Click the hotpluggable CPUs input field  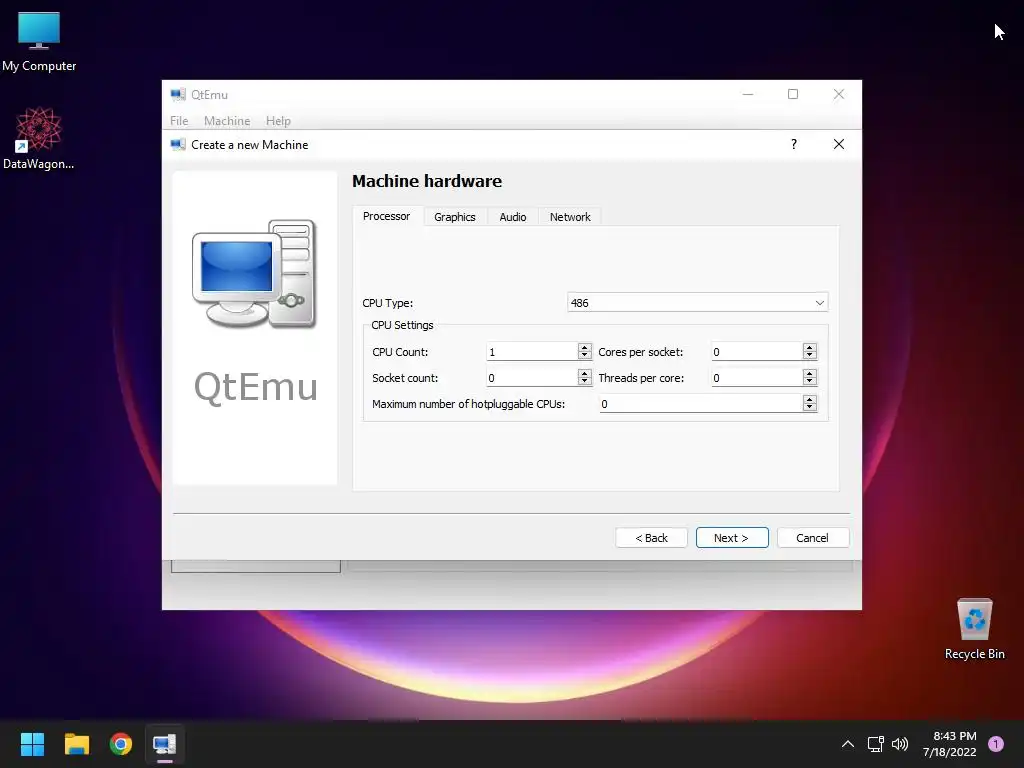point(701,404)
